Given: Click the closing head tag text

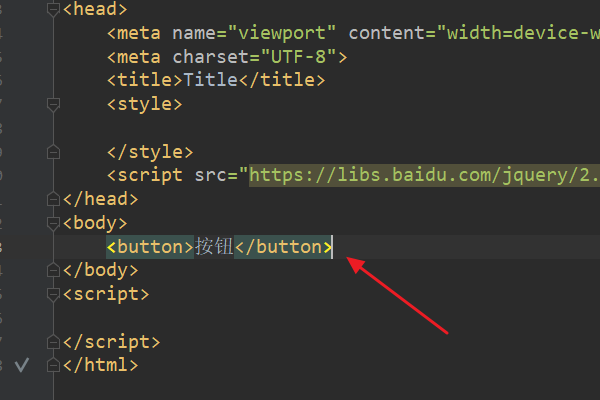Looking at the screenshot, I should pos(101,199).
